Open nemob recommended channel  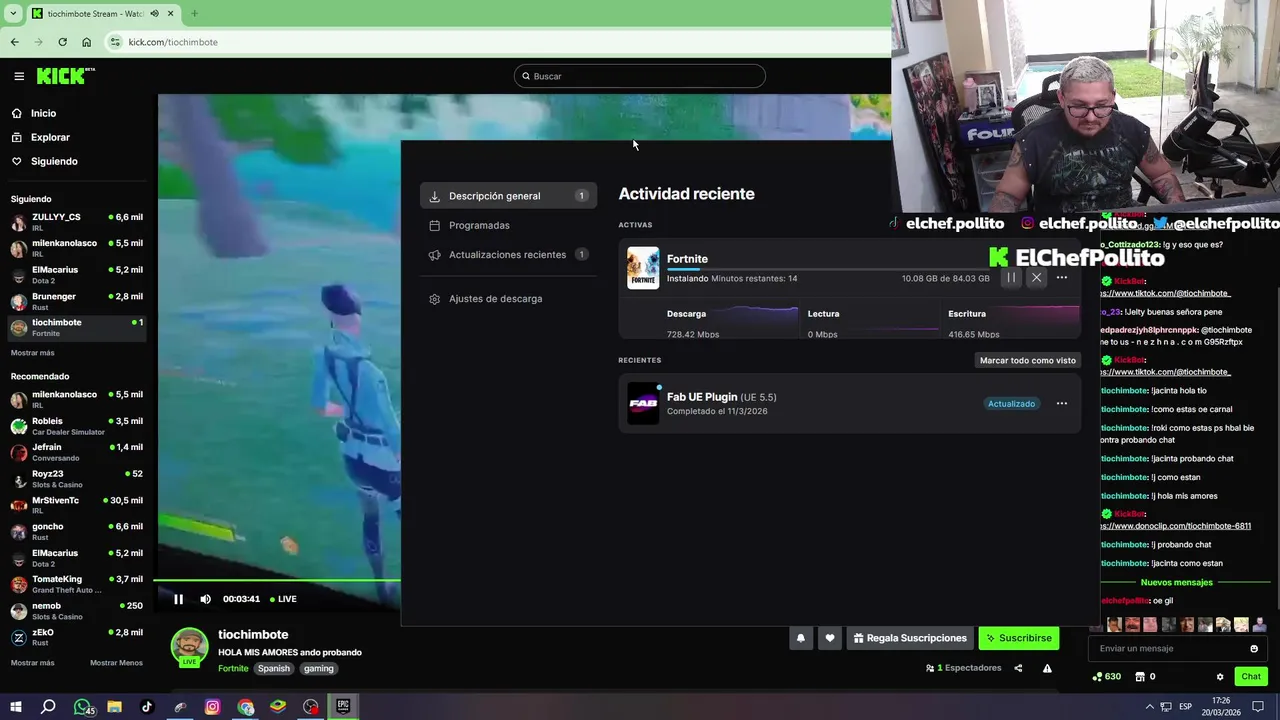point(78,610)
